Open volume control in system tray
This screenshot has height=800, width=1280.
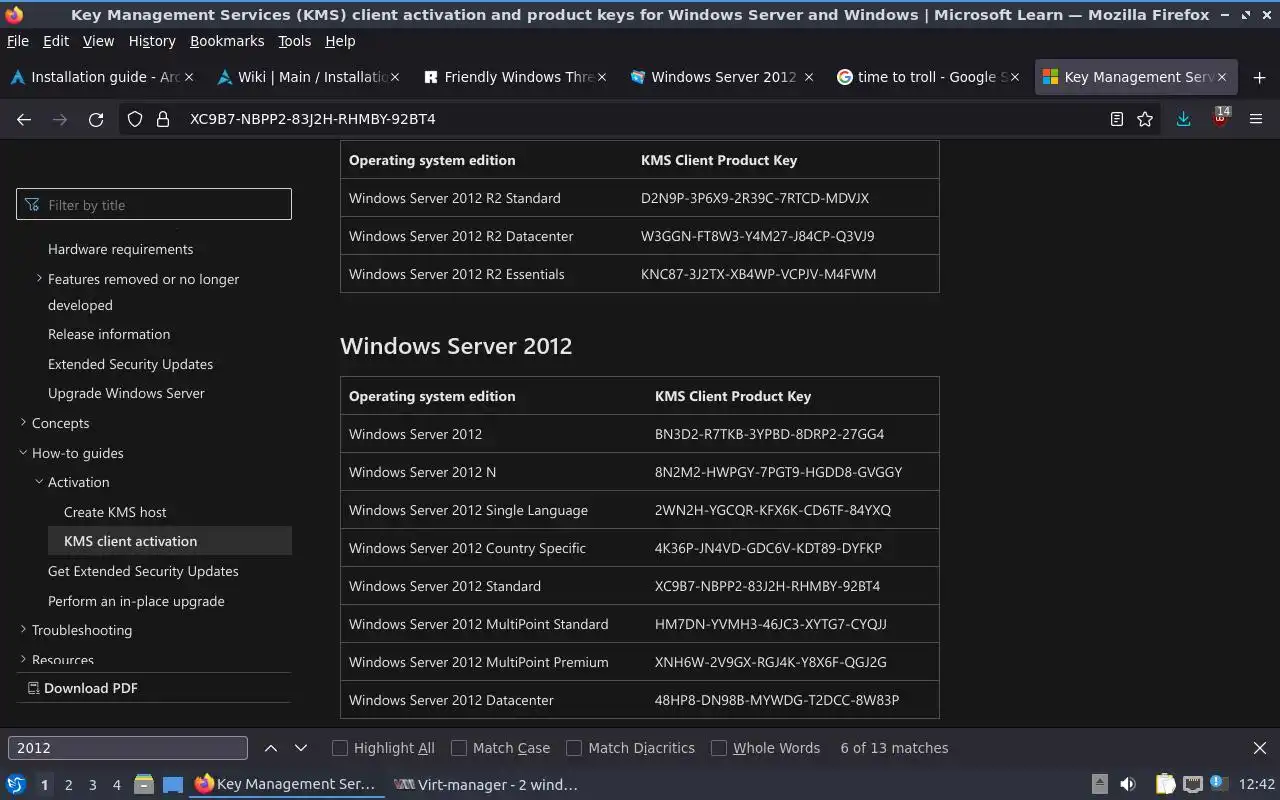[1128, 785]
